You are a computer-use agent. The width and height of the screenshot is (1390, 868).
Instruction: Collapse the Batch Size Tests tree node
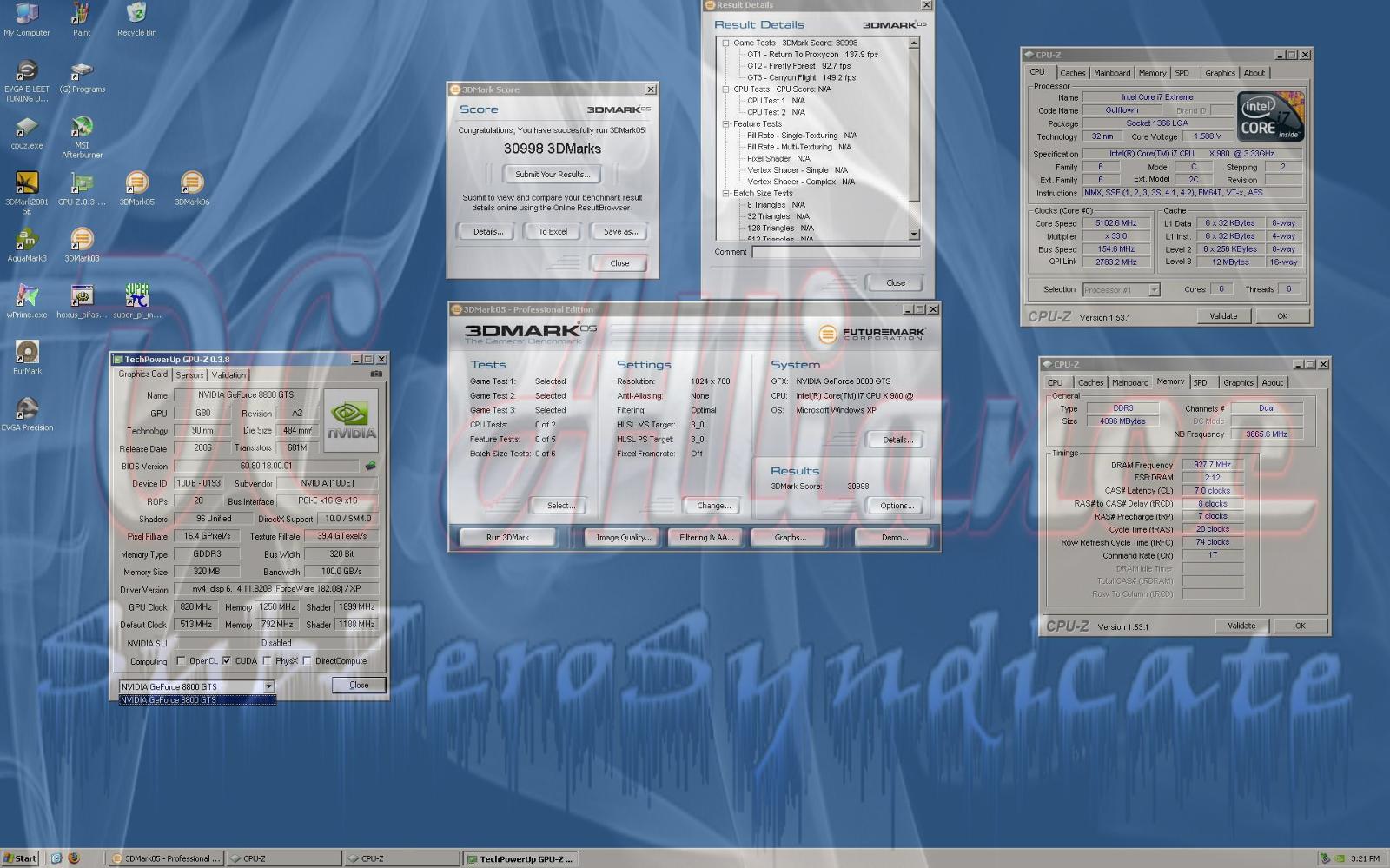[725, 193]
